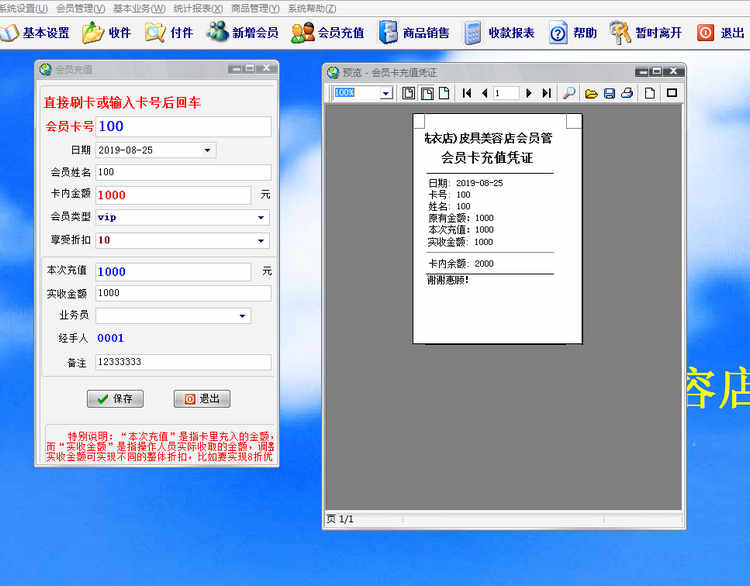This screenshot has width=750, height=586.
Task: Click the 经手人 value 0001
Action: click(x=110, y=338)
